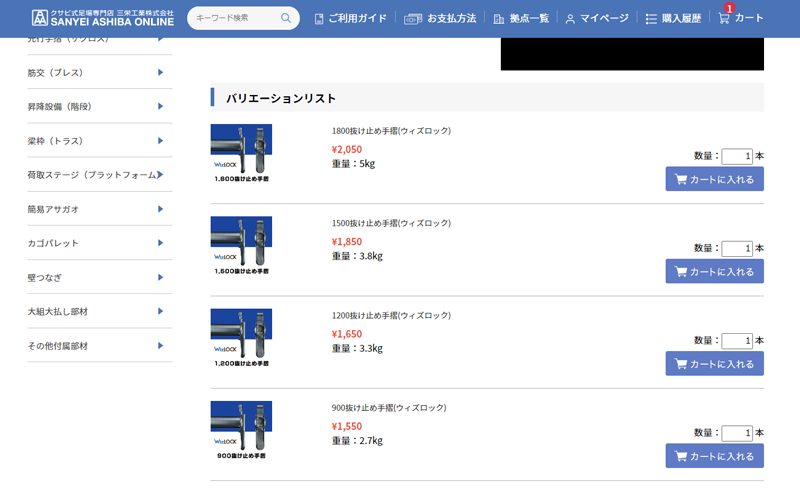
Task: Go to 拠点一覧 locations list
Action: 520,18
